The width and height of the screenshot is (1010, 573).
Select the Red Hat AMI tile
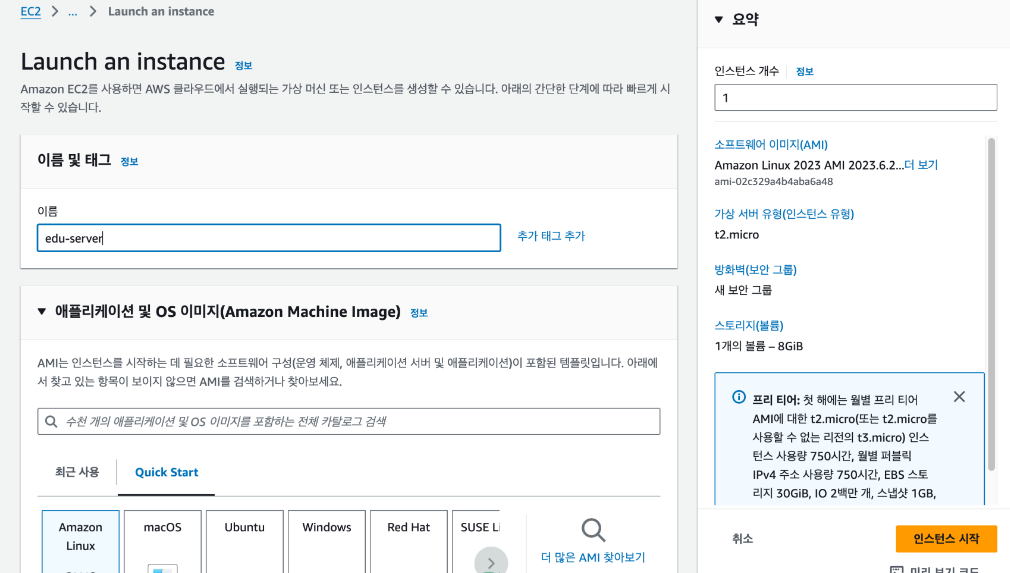(409, 541)
